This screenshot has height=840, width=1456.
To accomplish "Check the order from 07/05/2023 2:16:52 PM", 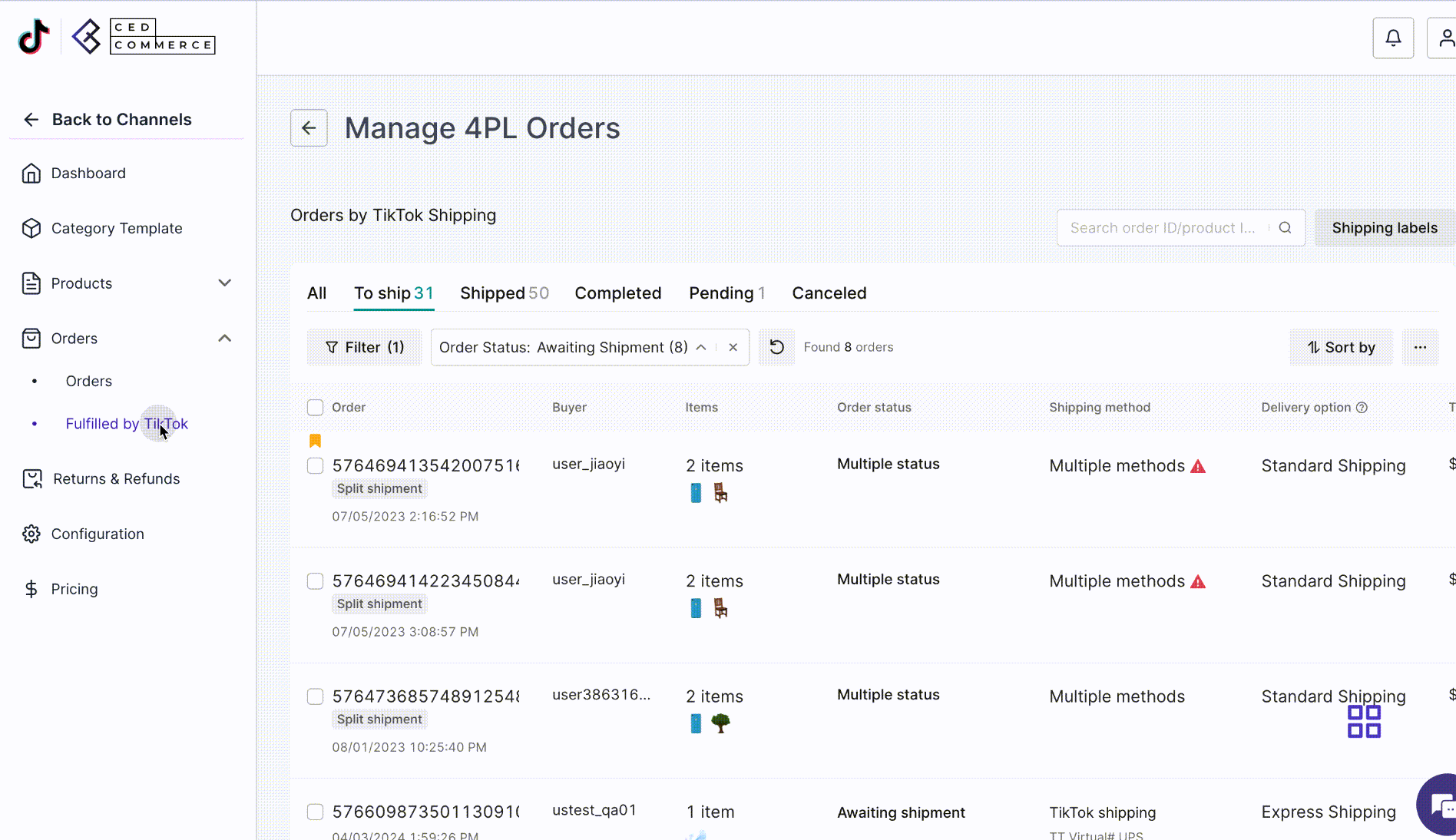I will pos(315,466).
